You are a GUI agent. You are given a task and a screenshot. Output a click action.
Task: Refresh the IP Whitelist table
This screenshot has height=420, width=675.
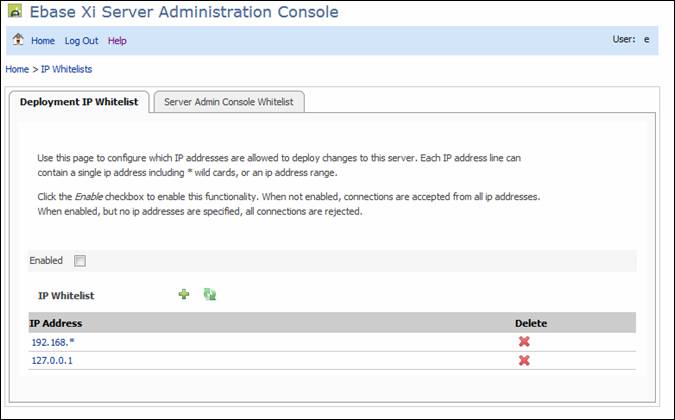(x=210, y=294)
